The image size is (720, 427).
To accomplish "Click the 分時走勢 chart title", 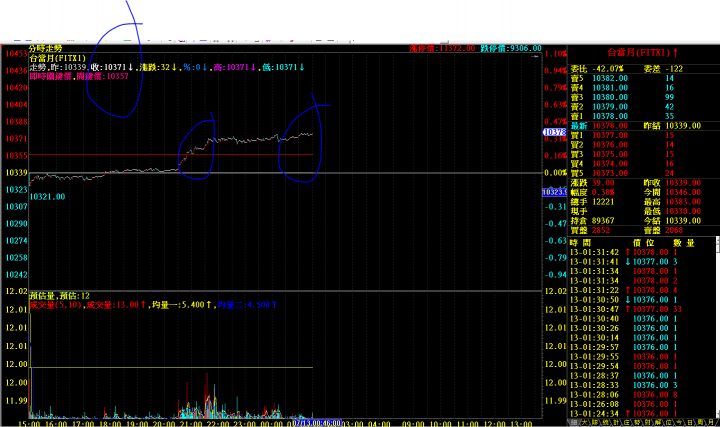I will click(45, 48).
